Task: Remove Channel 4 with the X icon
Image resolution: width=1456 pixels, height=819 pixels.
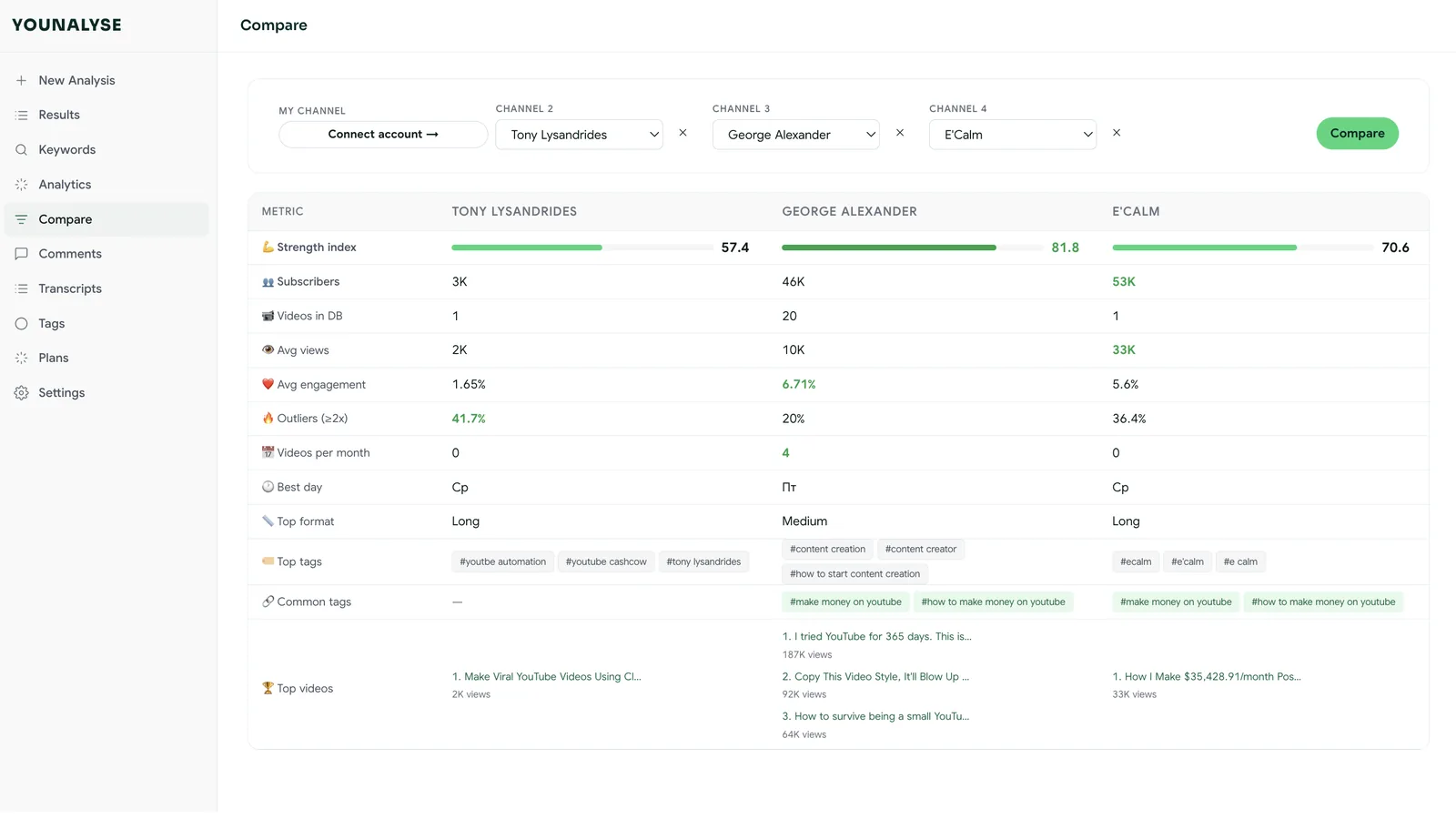Action: pos(1117,133)
